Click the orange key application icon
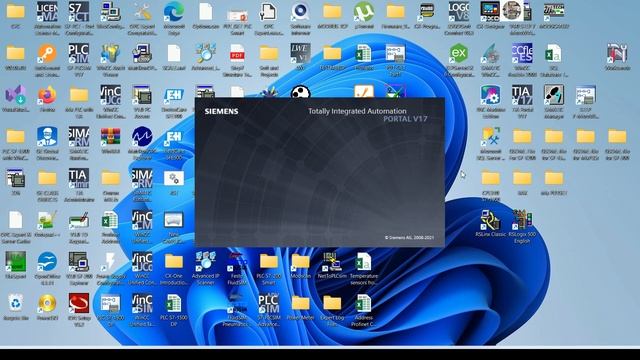This screenshot has width=640, height=360. tap(47, 53)
